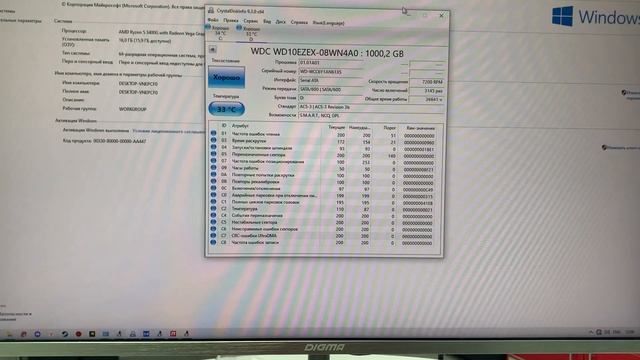Click the Возможности S.M.A.R.T. field
This screenshot has height=360, width=640.
tap(371, 116)
